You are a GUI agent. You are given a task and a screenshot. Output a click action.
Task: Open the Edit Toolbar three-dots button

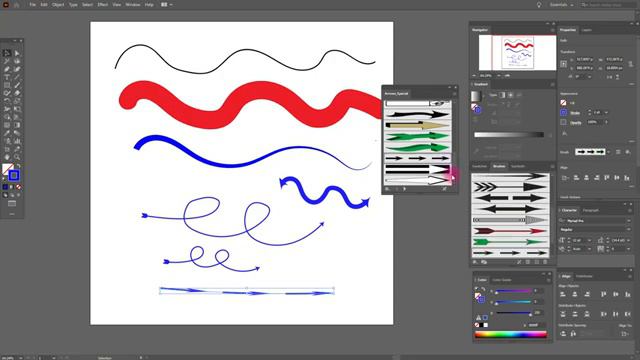[x=12, y=214]
